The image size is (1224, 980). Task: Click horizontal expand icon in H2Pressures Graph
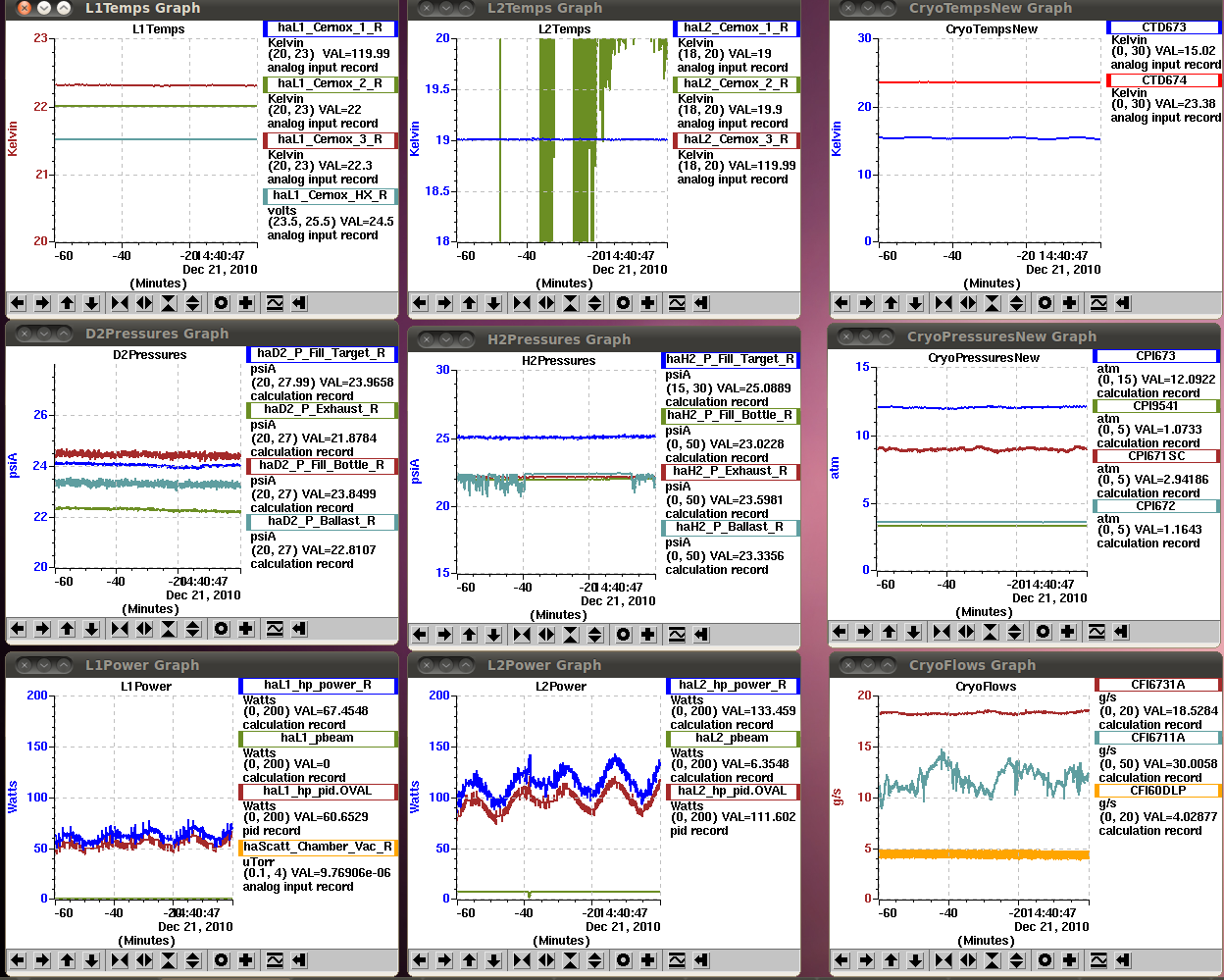546,635
